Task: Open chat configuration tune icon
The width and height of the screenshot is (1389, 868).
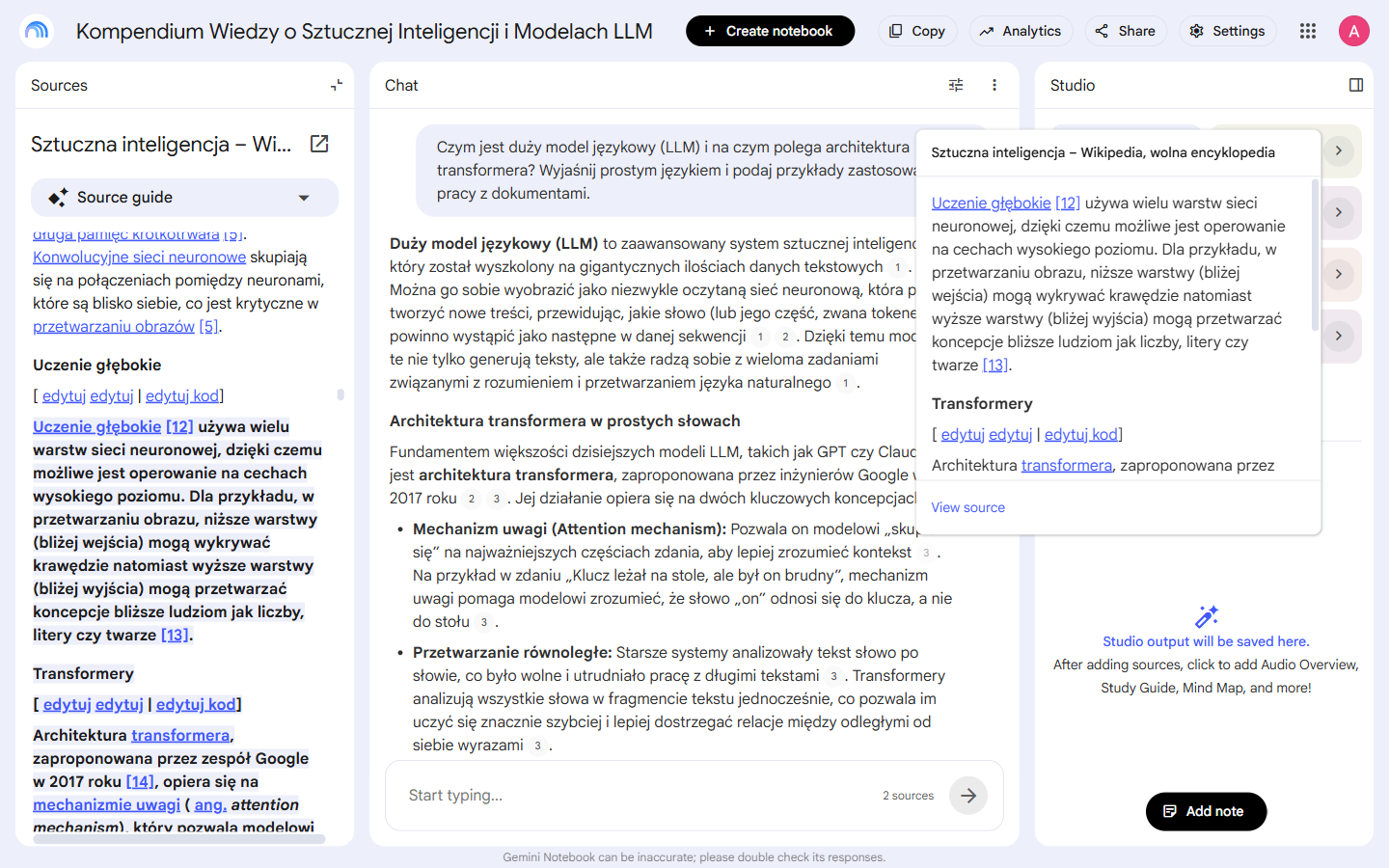Action: 956,85
